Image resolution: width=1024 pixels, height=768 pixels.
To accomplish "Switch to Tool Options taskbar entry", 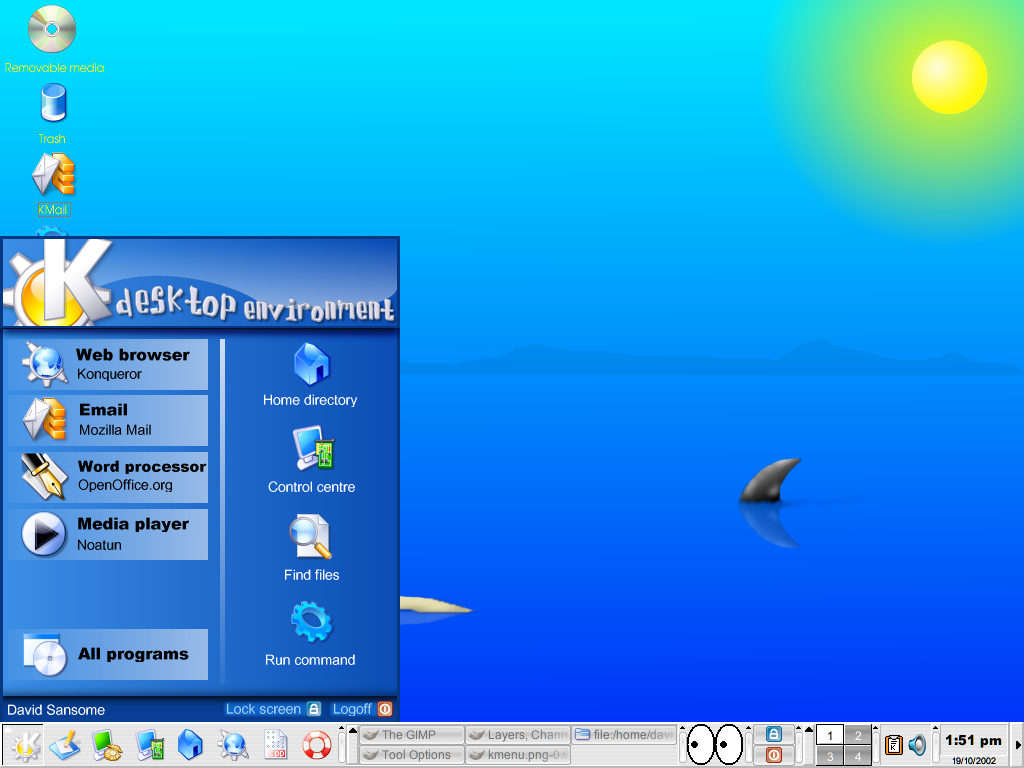I will click(411, 755).
